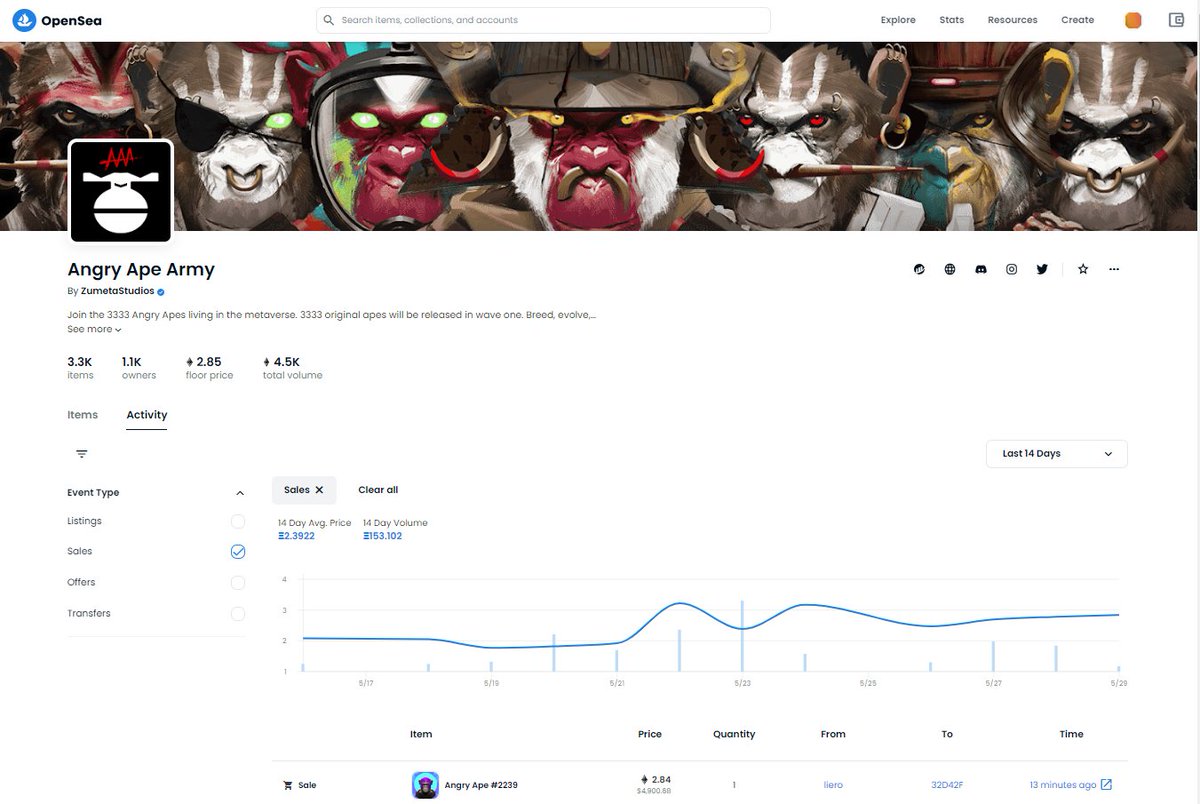This screenshot has width=1200, height=804.
Task: Collapse the Event Type section
Action: (x=240, y=493)
